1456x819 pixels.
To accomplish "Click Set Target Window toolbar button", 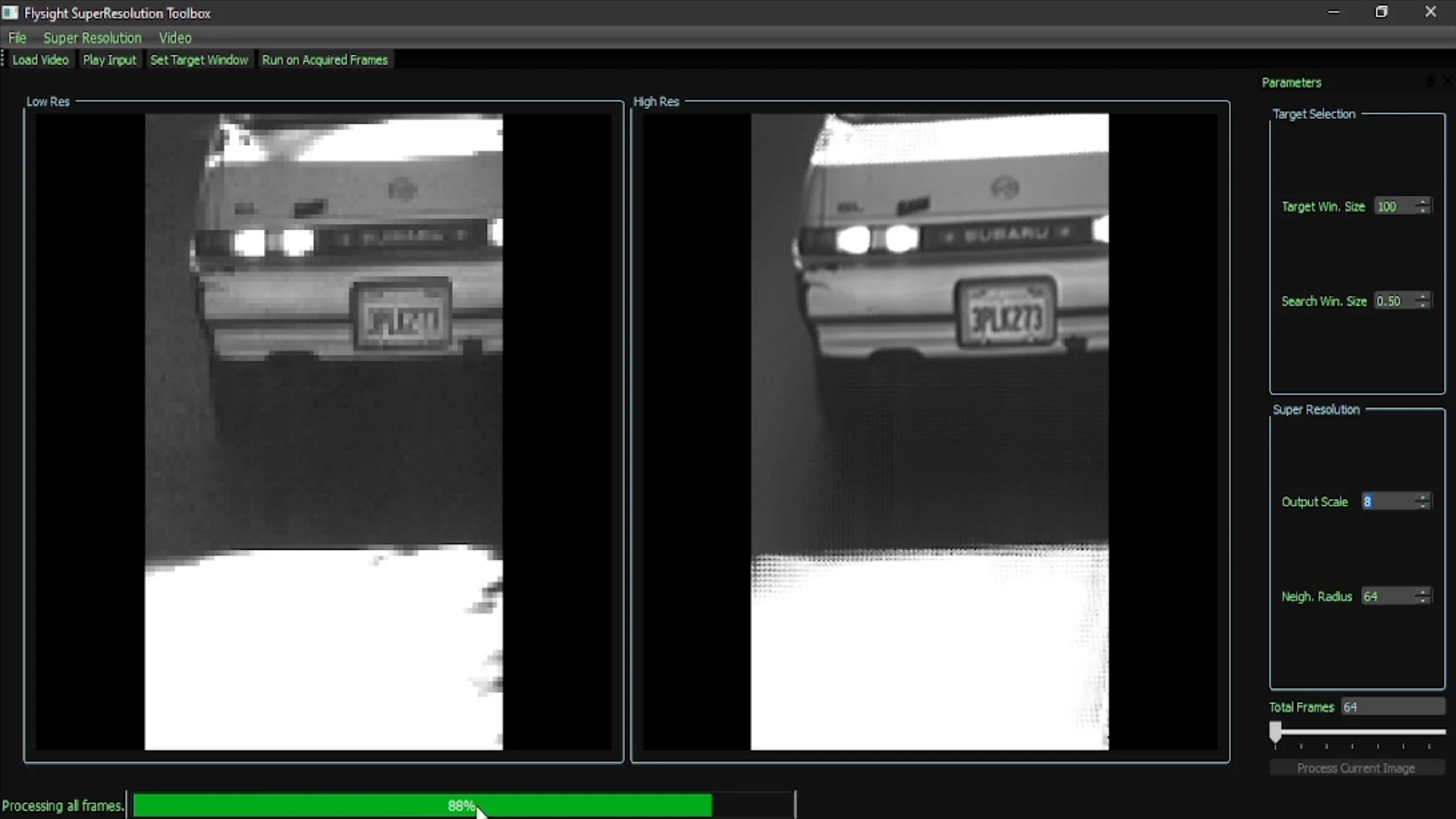I will 199,60.
